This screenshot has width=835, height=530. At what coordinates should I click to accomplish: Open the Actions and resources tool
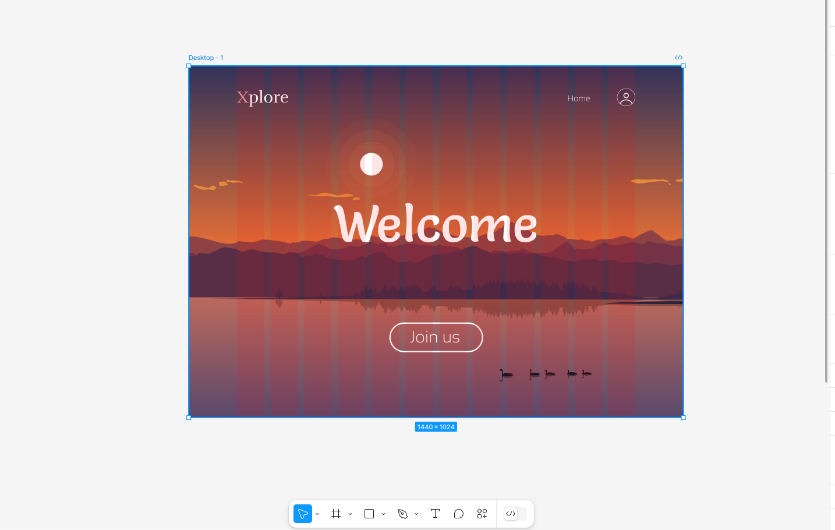point(482,514)
